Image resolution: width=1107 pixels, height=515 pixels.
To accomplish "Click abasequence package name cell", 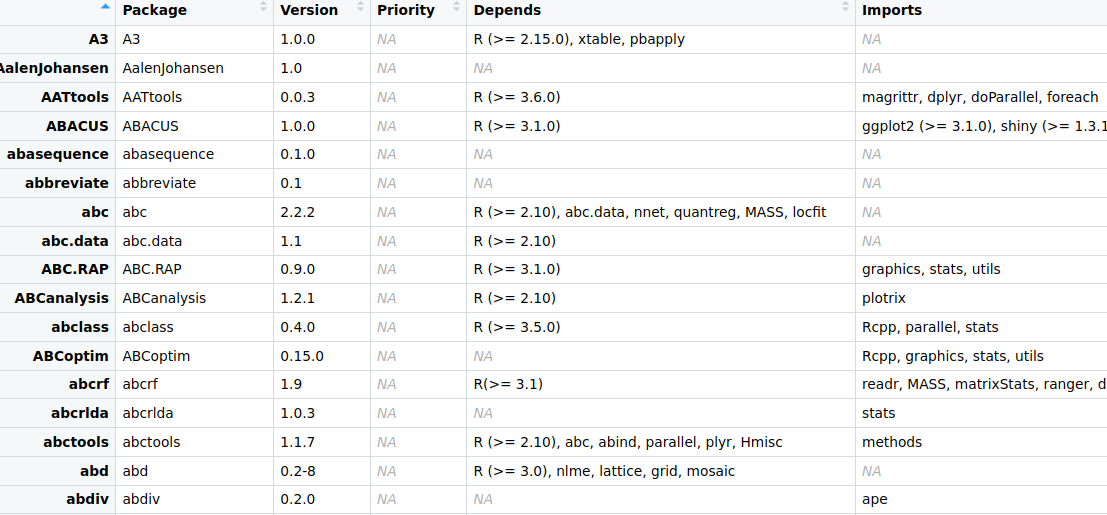I will [195, 155].
